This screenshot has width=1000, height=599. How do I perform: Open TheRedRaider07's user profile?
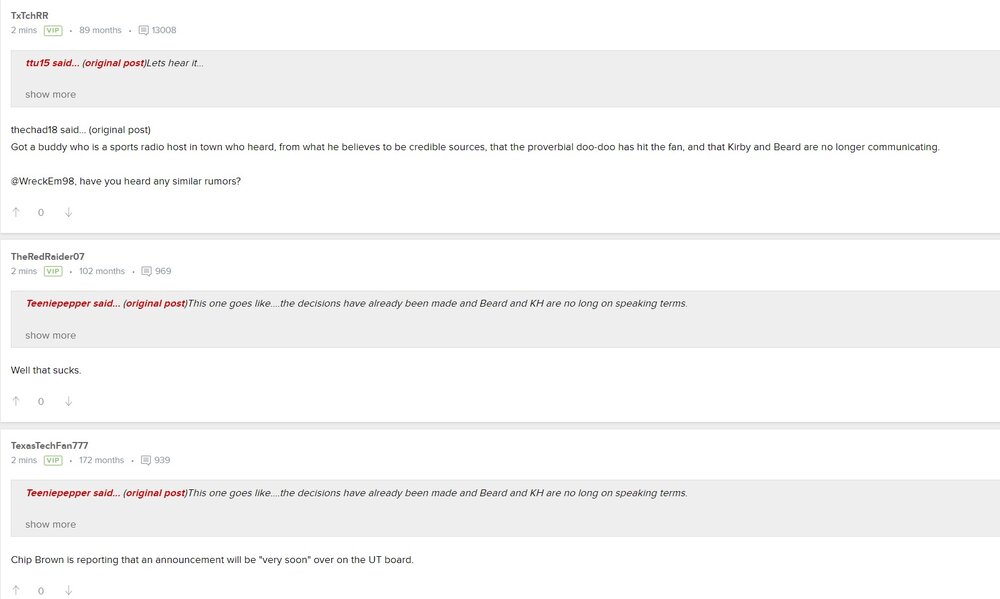(48, 256)
